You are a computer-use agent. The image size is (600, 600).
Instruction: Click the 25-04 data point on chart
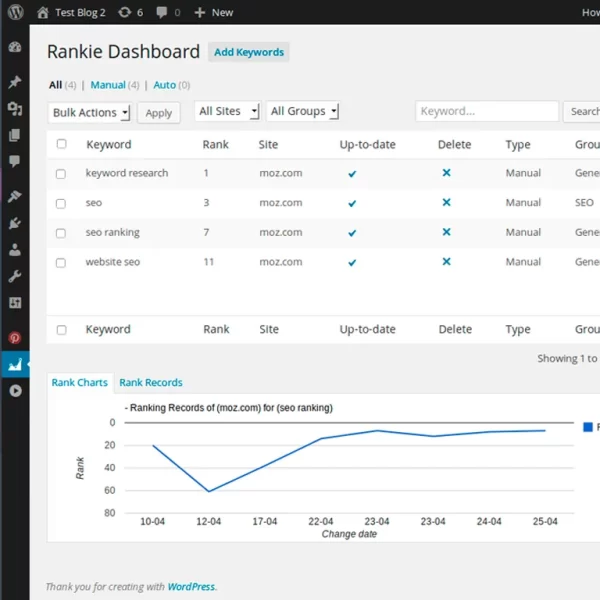[545, 430]
